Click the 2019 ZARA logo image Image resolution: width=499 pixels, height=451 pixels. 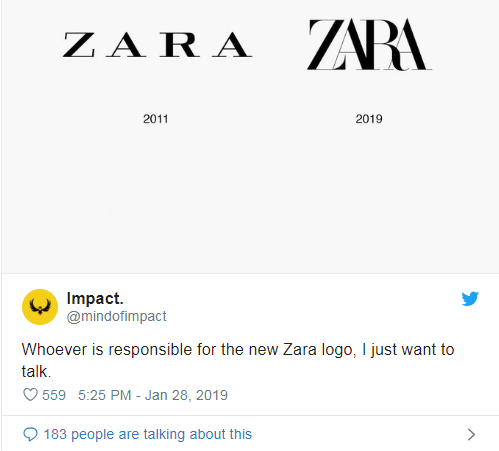369,44
